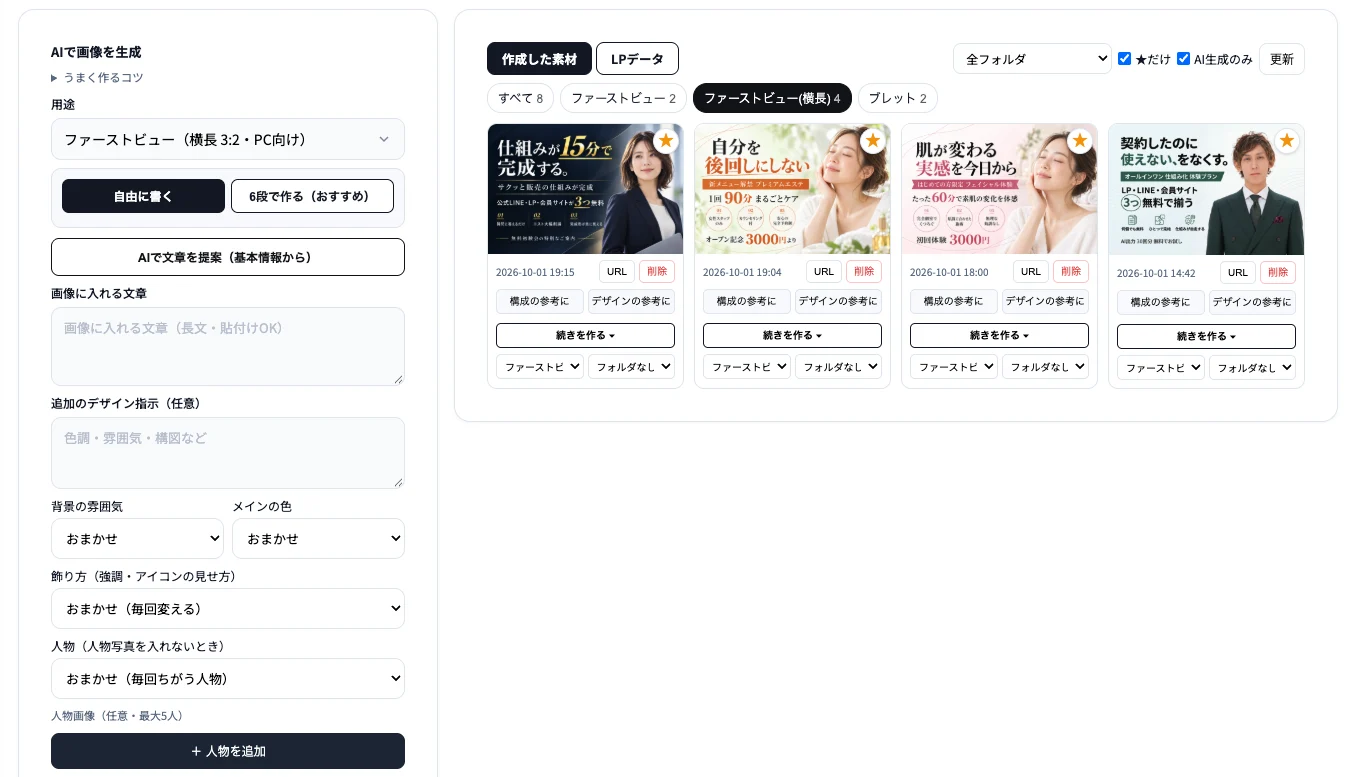1350x777 pixels.
Task: Select the ファーストビュー(横長) 4 filter tab
Action: click(772, 98)
